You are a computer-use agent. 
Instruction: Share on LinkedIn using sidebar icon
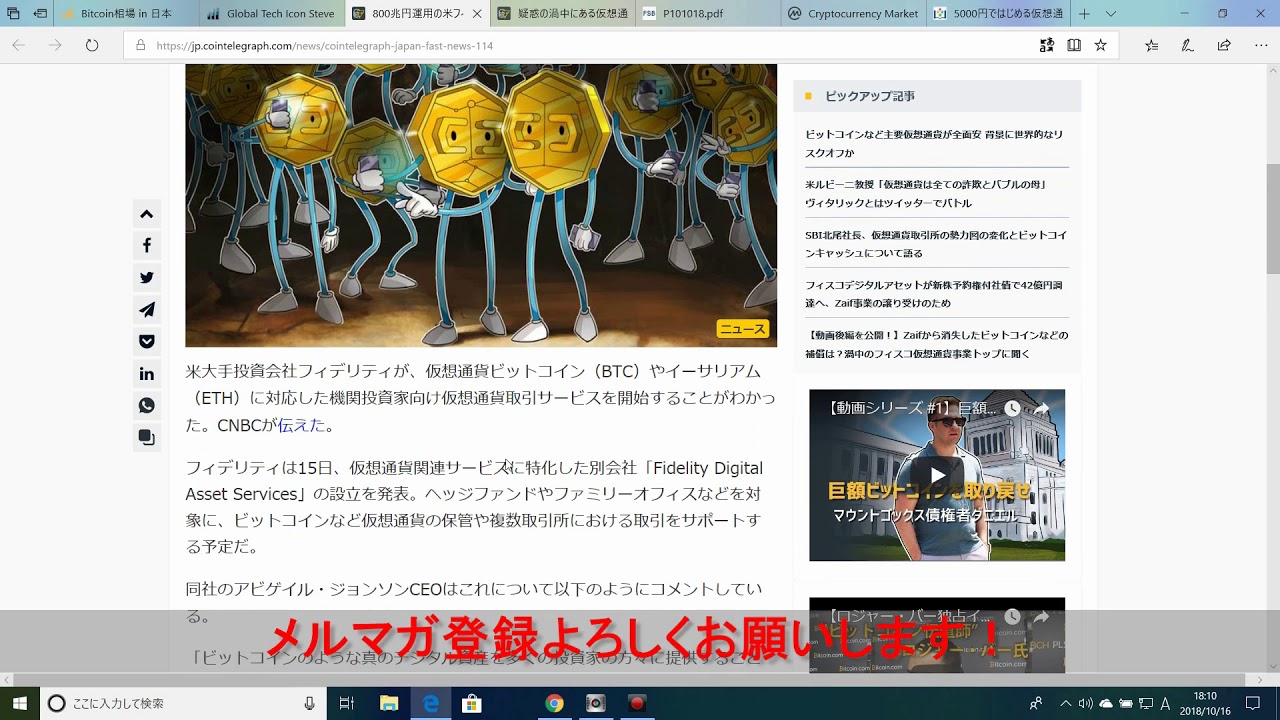147,374
